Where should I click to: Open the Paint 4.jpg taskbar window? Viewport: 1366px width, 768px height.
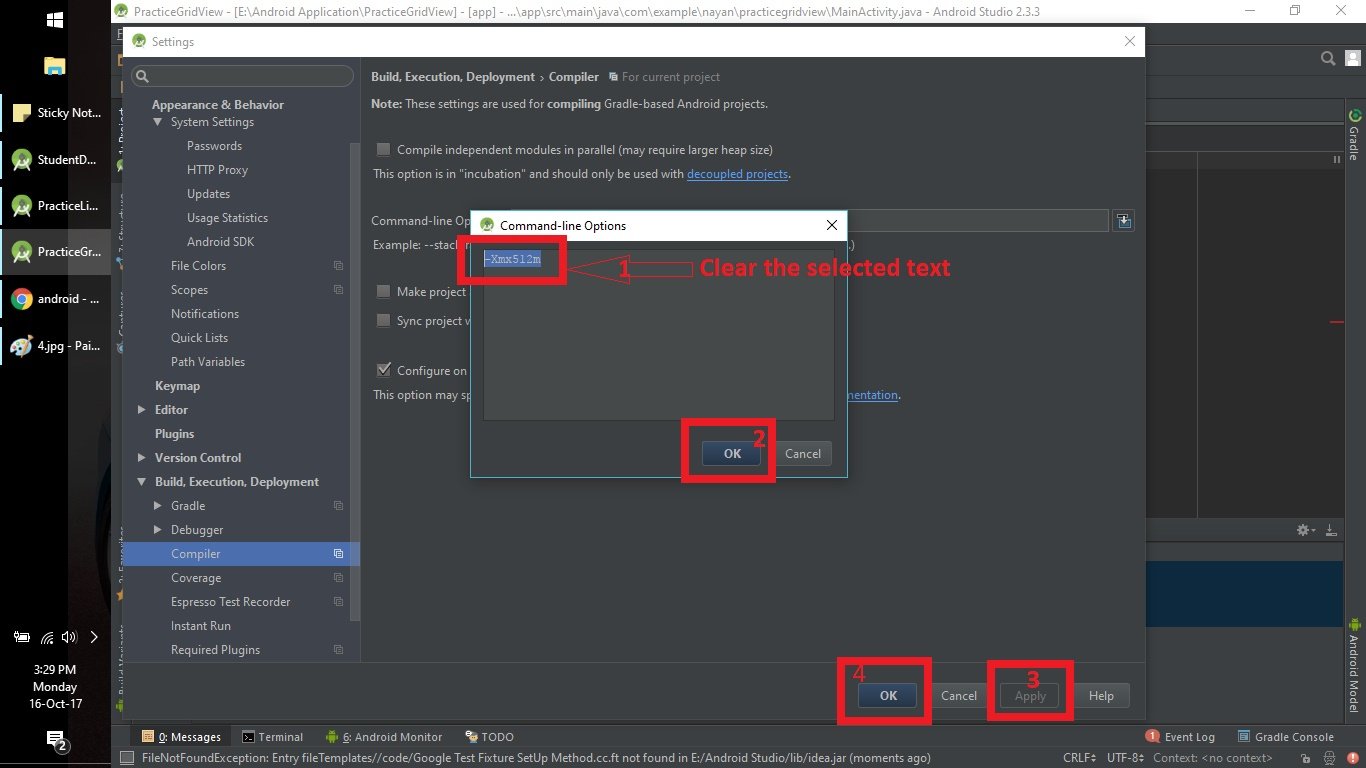55,346
